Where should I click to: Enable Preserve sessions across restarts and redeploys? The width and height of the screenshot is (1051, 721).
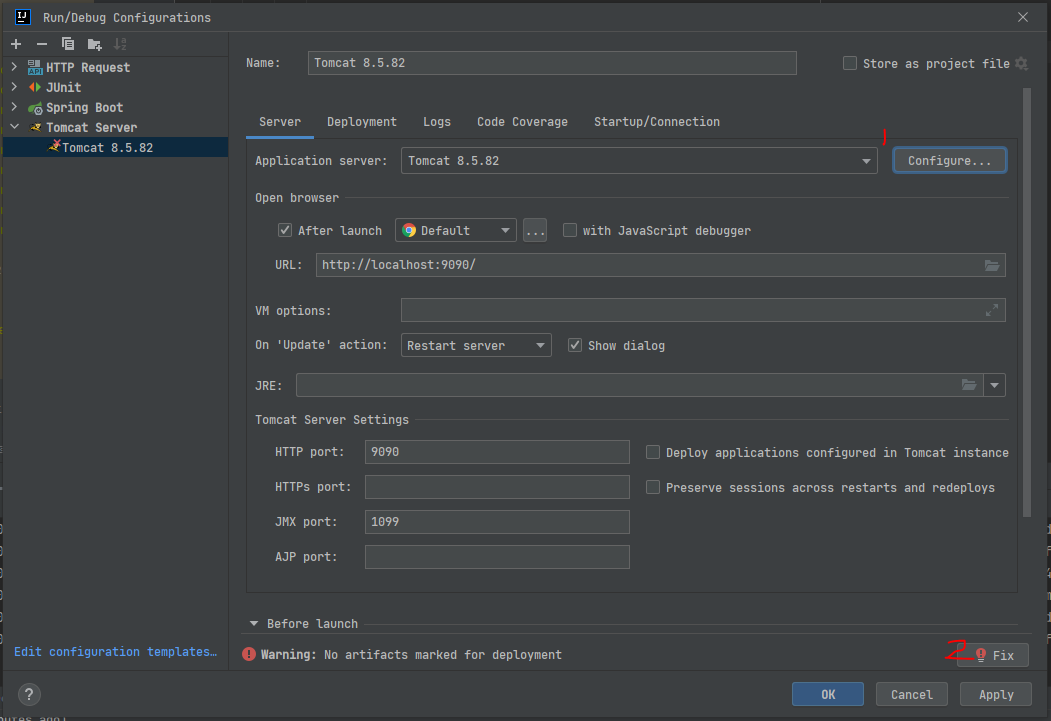(653, 487)
